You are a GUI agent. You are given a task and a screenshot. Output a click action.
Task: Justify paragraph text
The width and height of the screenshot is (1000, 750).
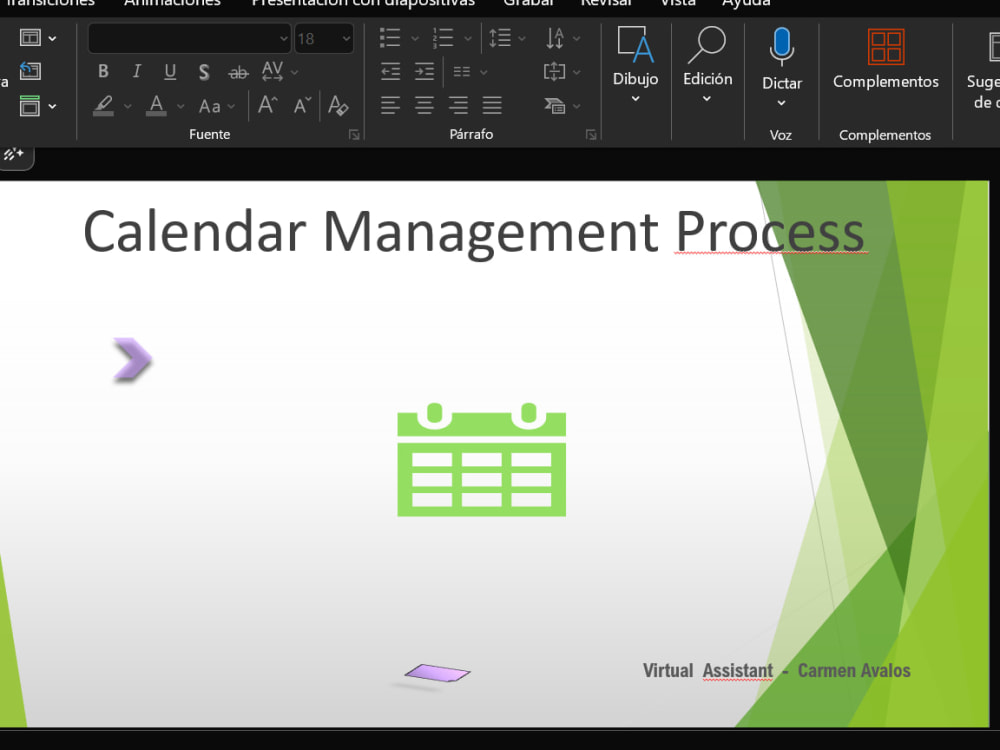click(492, 105)
